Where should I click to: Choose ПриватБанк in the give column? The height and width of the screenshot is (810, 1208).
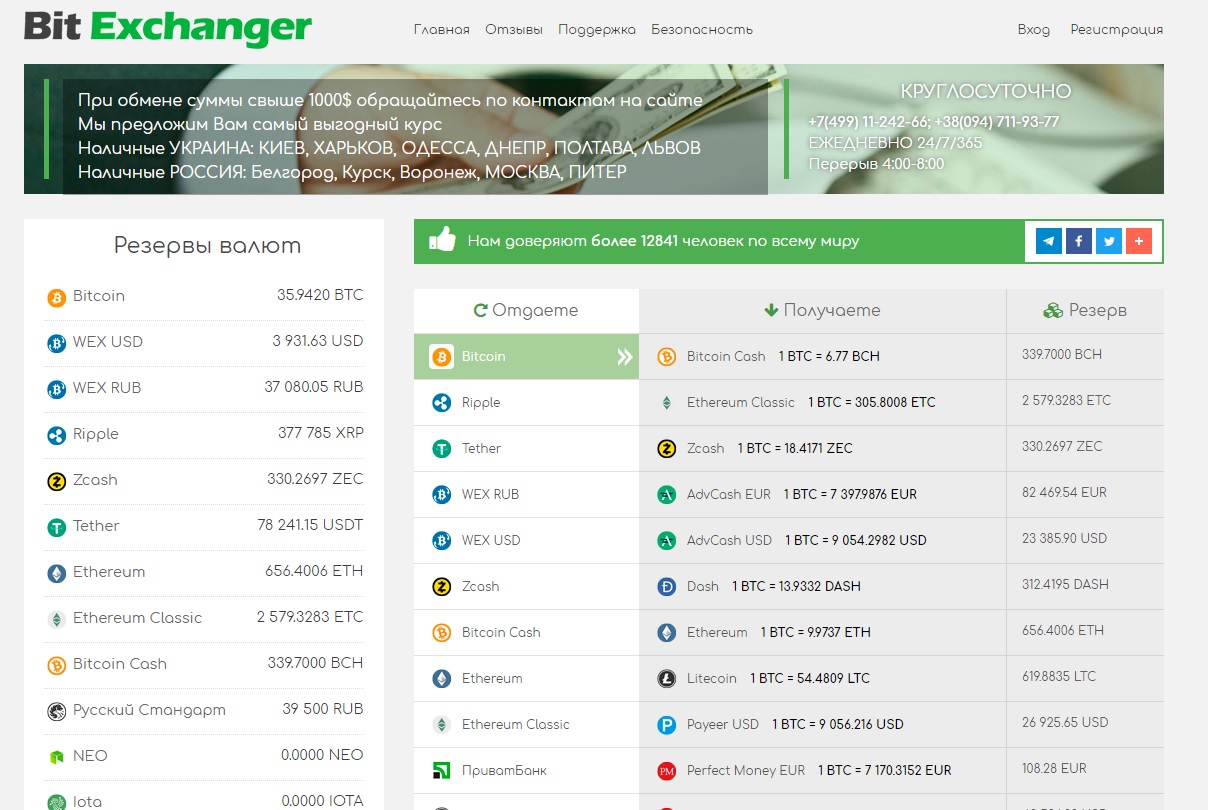[526, 771]
